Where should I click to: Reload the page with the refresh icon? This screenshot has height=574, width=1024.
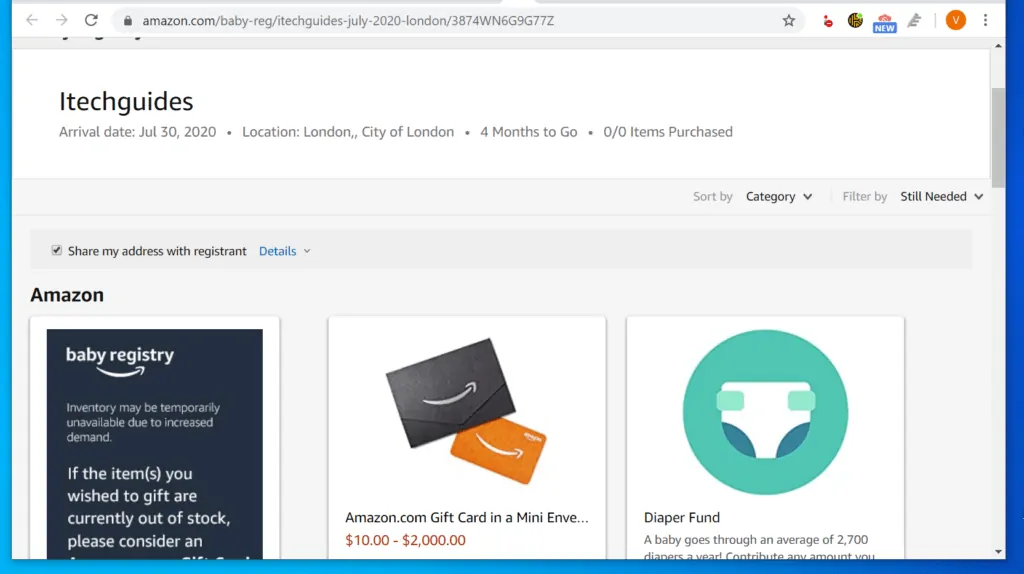(91, 20)
